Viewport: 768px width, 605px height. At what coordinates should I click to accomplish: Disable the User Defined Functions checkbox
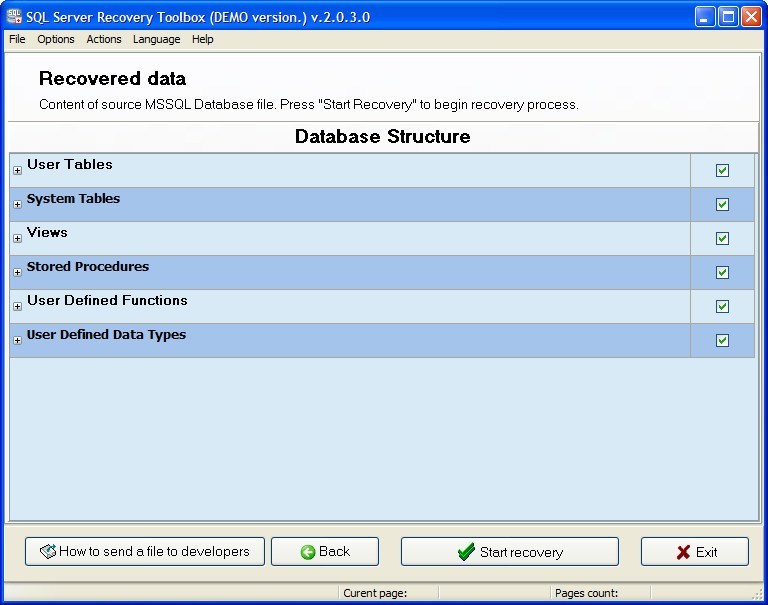(722, 307)
